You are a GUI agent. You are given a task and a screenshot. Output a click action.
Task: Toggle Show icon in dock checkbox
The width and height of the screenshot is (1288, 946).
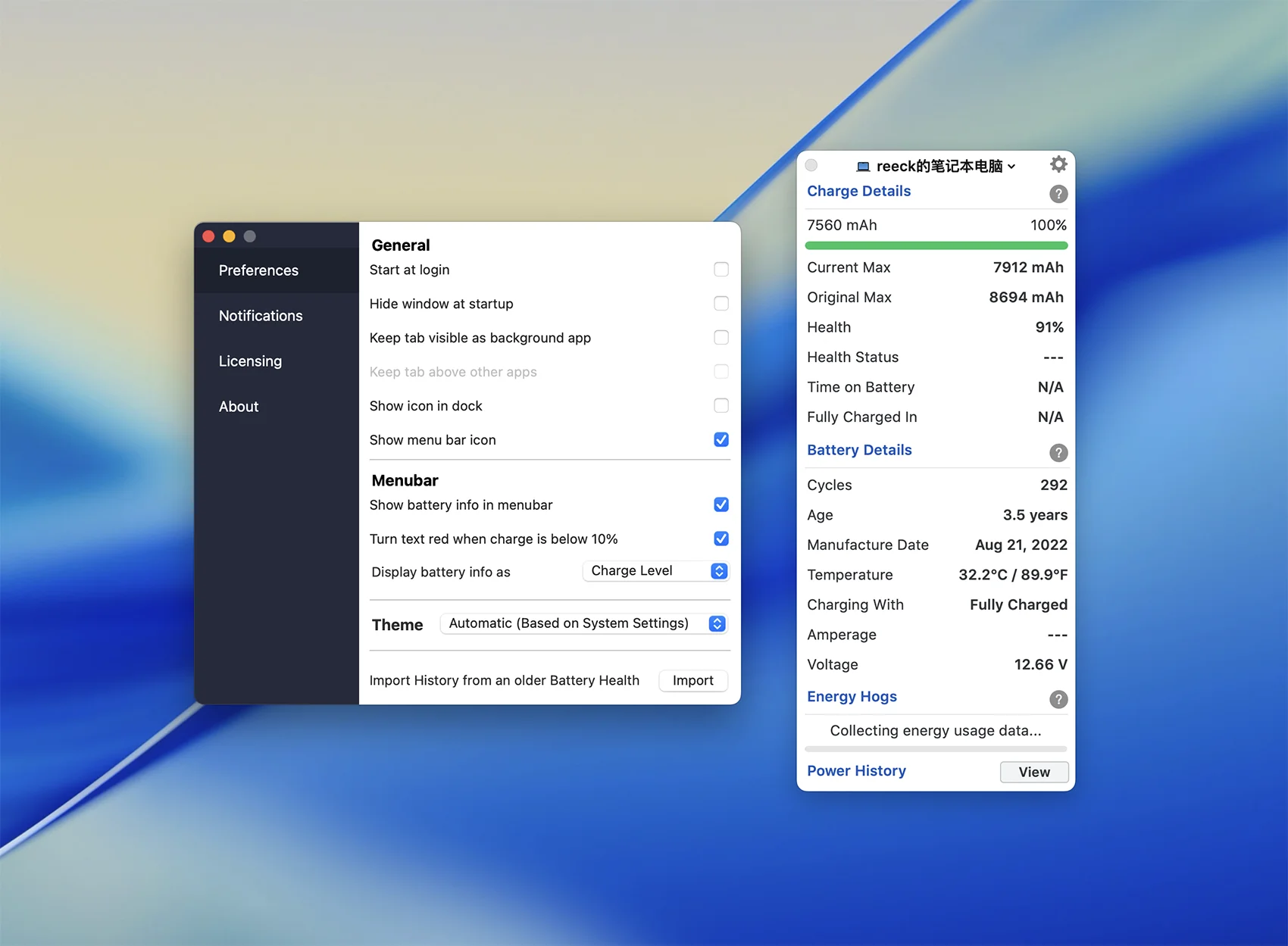pyautogui.click(x=721, y=406)
